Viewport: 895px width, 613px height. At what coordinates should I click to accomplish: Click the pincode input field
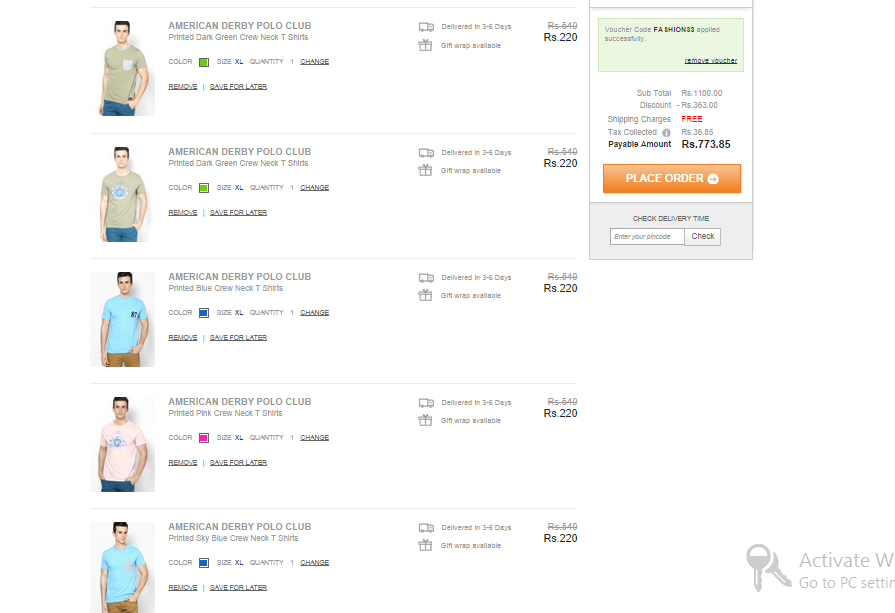point(647,236)
